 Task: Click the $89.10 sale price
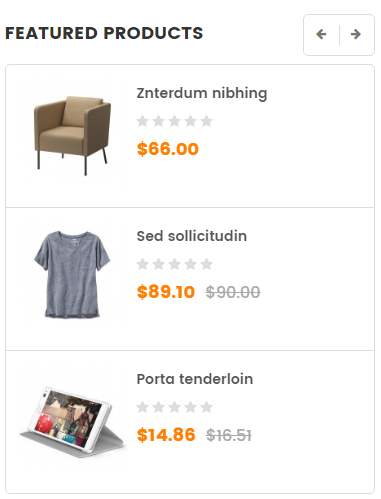click(x=166, y=292)
